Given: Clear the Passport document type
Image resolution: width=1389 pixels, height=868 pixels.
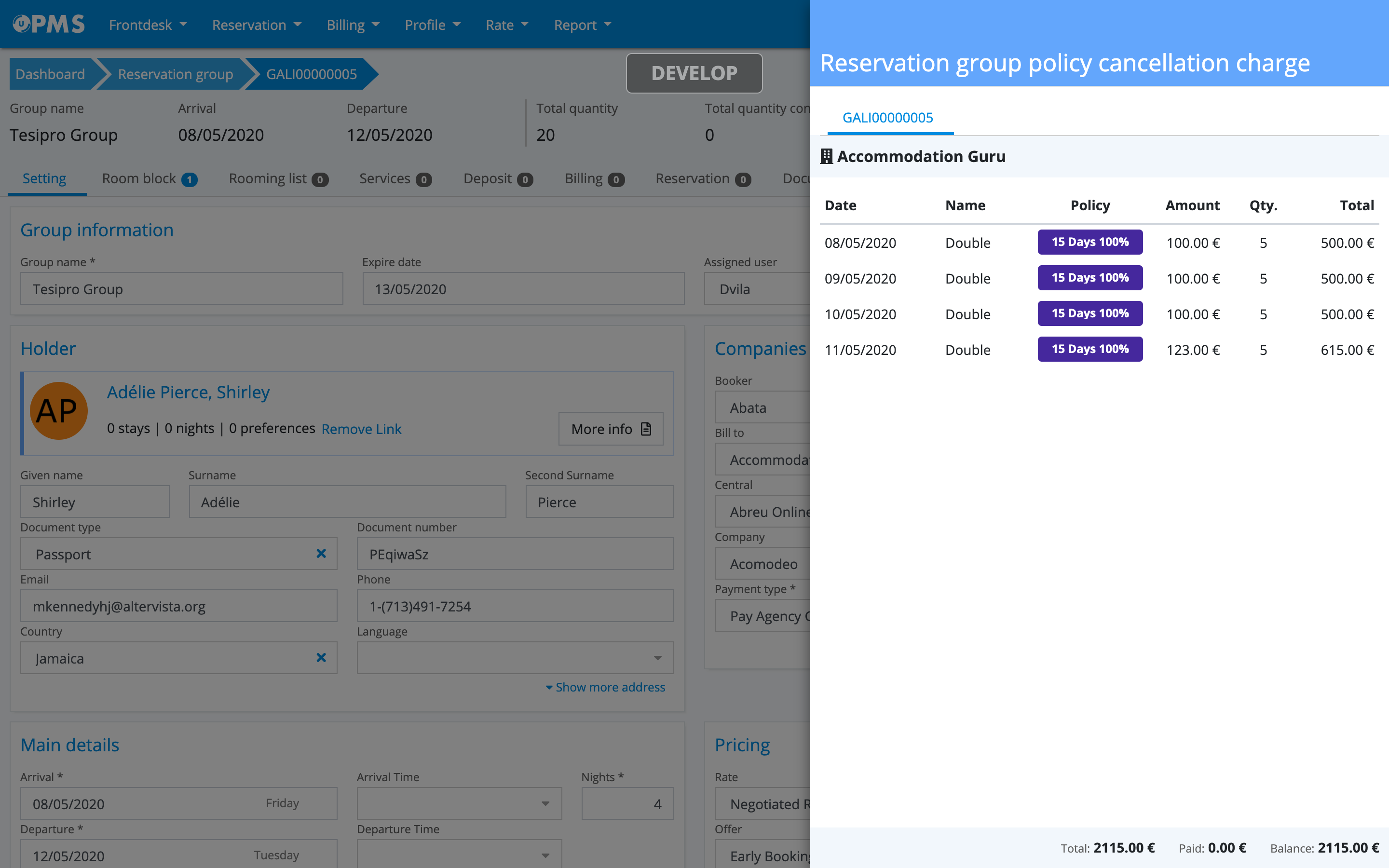Looking at the screenshot, I should click(x=321, y=554).
